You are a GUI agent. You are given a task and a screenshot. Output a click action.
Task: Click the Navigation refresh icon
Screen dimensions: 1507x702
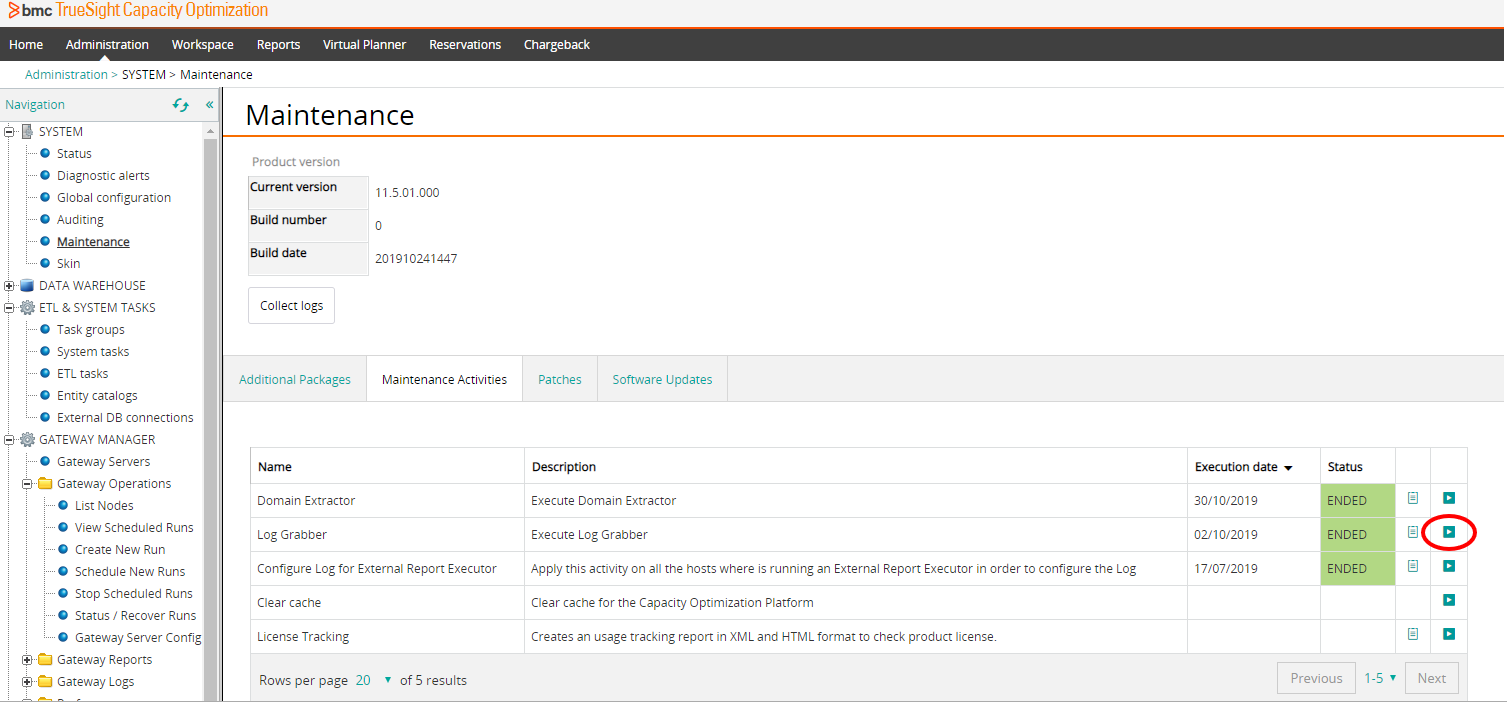[x=181, y=105]
